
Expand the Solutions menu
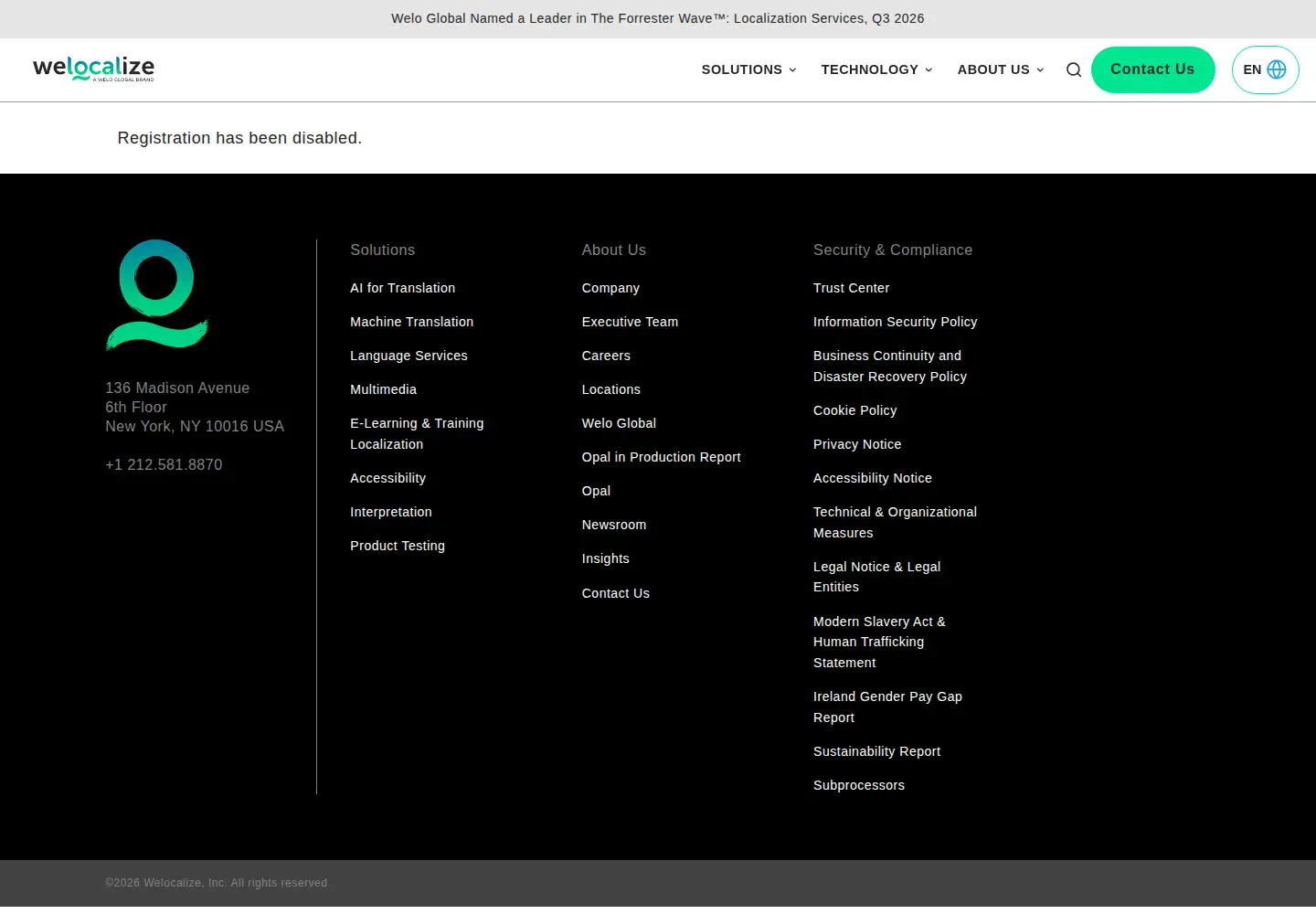[x=748, y=69]
